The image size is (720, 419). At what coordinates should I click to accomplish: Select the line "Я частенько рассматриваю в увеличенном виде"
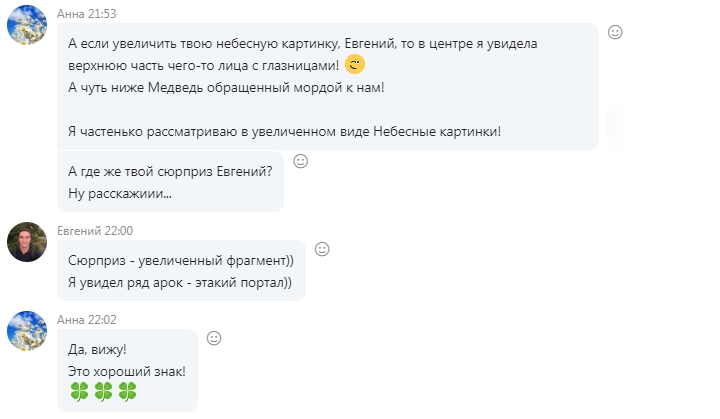(284, 131)
